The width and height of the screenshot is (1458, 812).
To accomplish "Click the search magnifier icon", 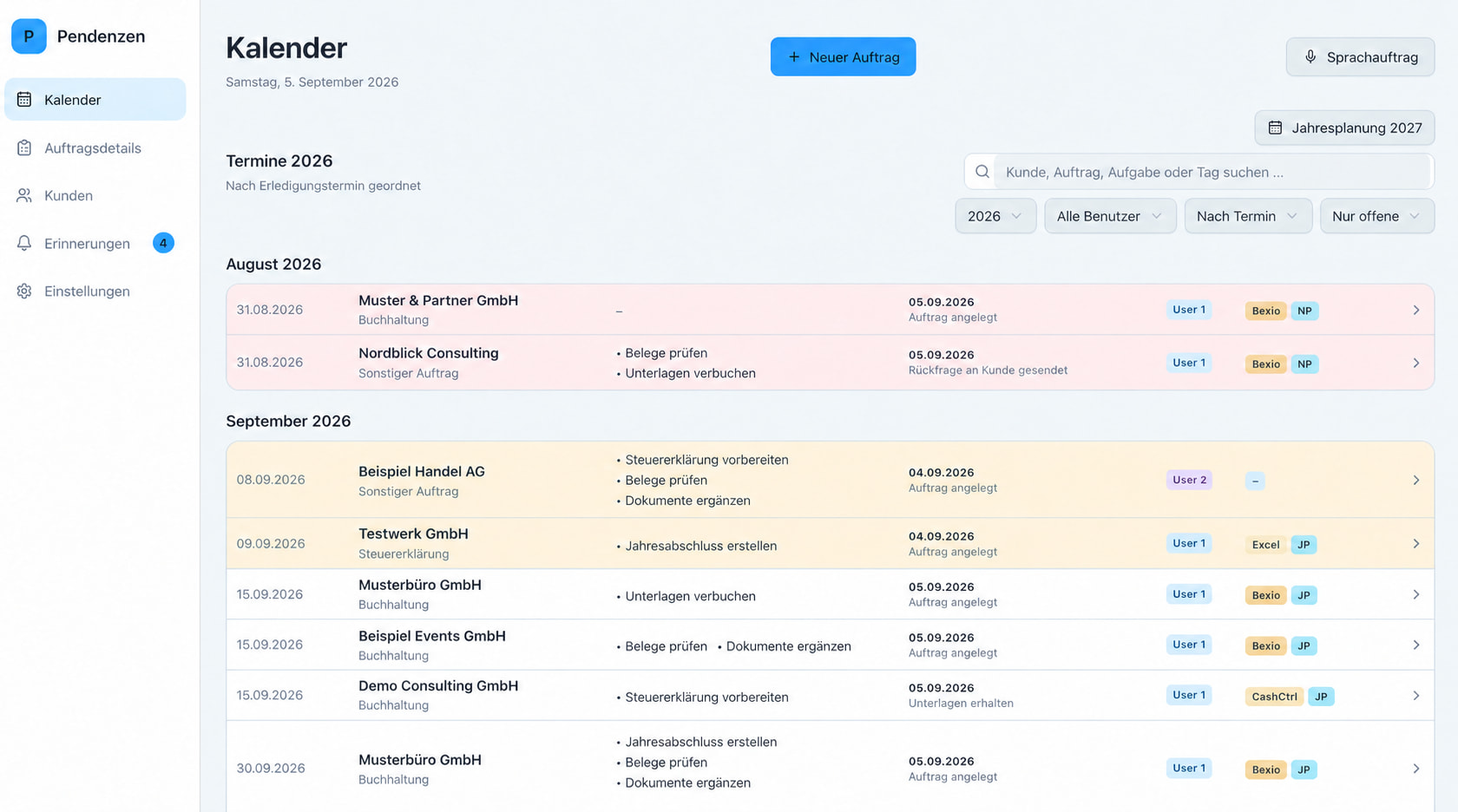I will 982,172.
